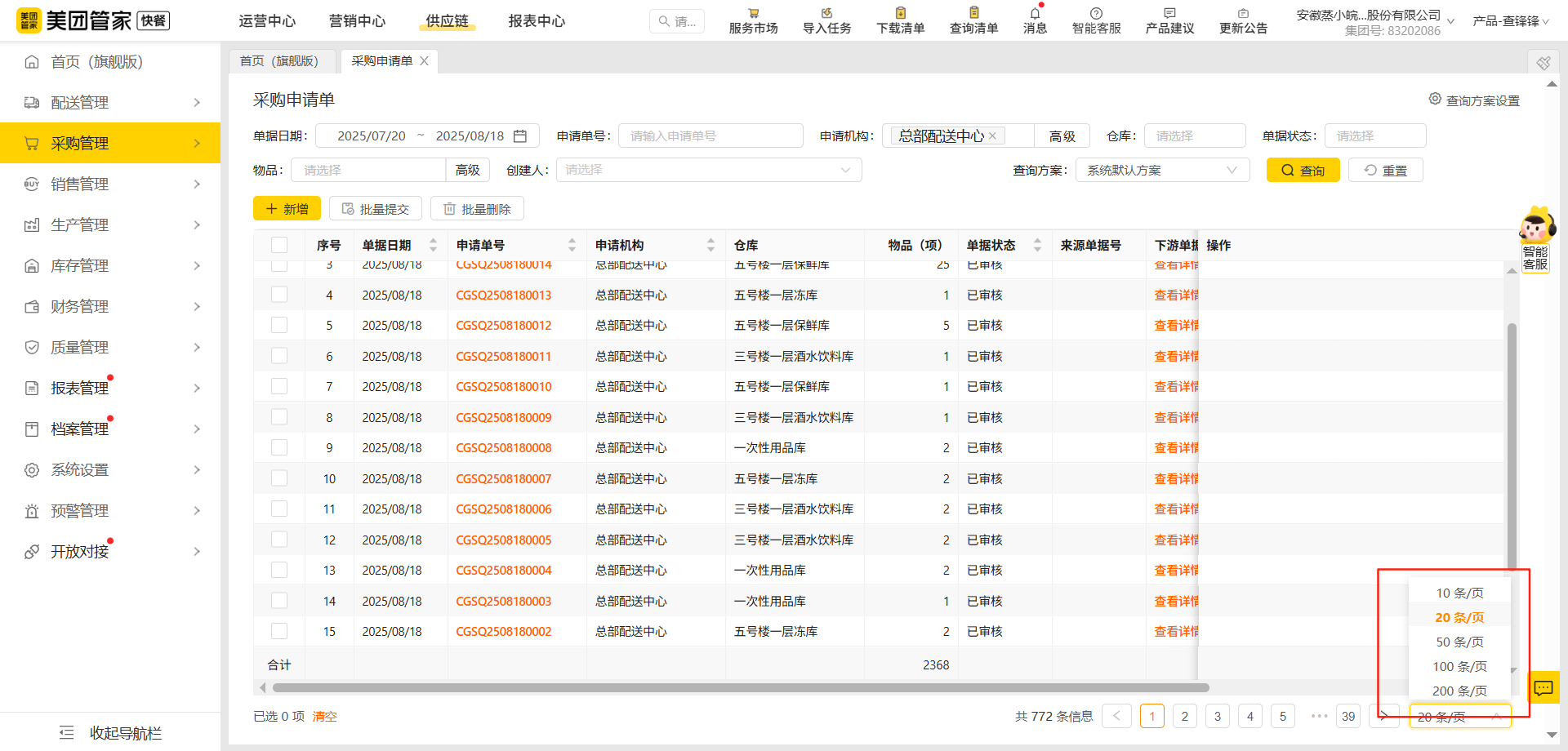
Task: Open the 查询方案 scheme dropdown
Action: (x=1162, y=170)
